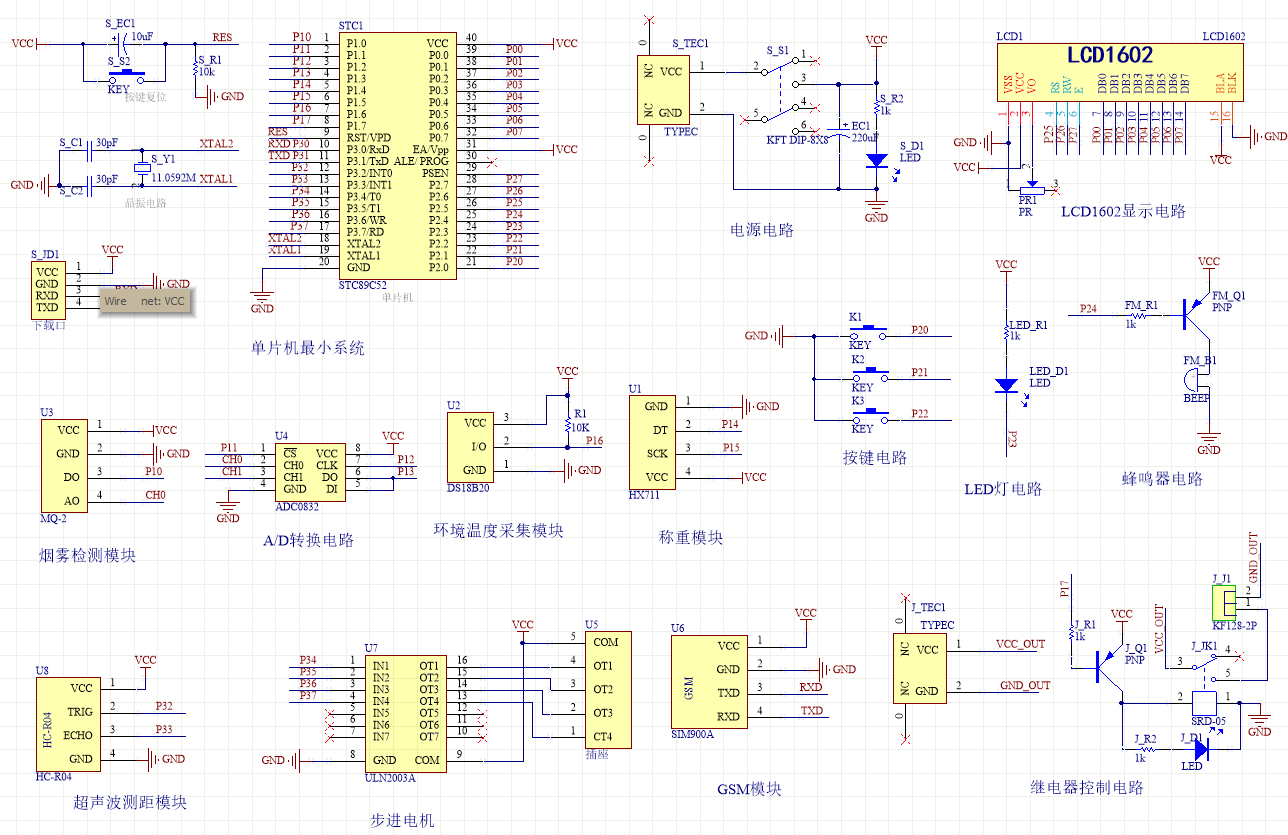Select the ULN2003A driver chip U7
The width and height of the screenshot is (1288, 835).
[x=405, y=712]
